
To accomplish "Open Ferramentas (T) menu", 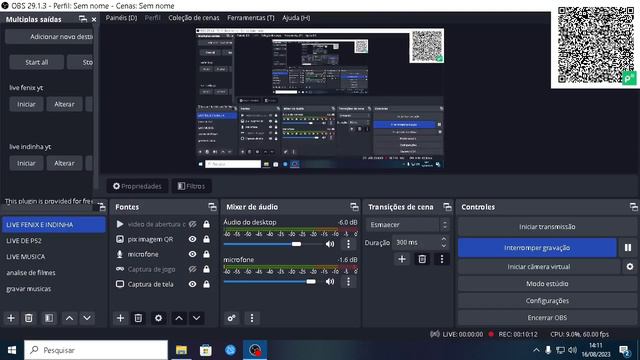I will 251,18.
